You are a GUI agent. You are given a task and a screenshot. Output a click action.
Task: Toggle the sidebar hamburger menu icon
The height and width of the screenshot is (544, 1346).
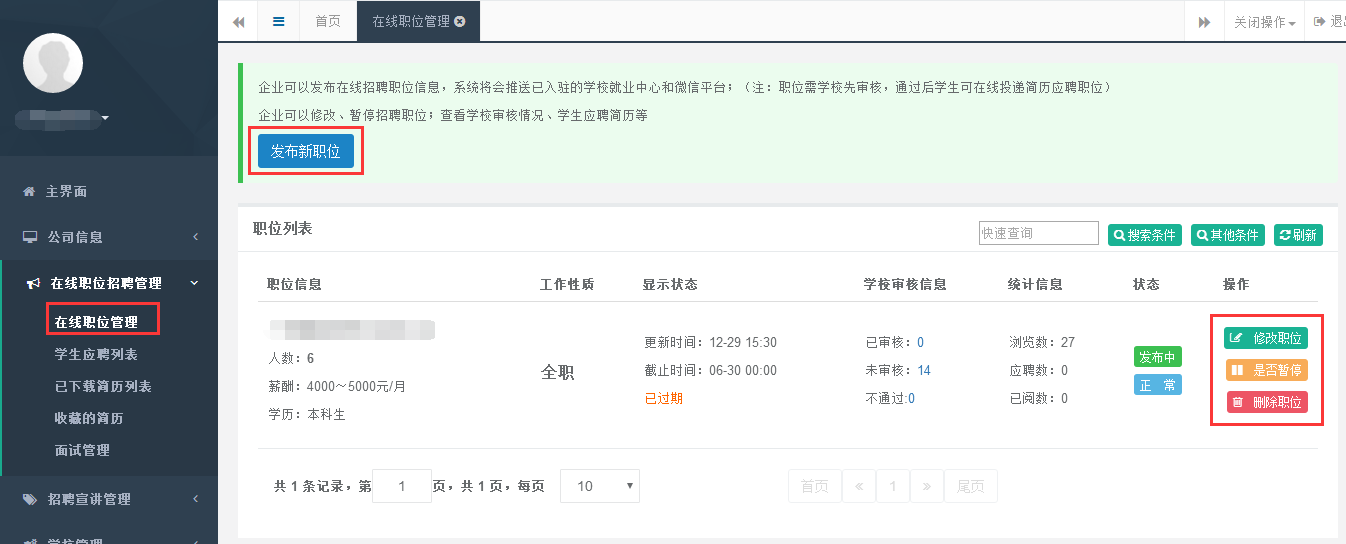278,21
